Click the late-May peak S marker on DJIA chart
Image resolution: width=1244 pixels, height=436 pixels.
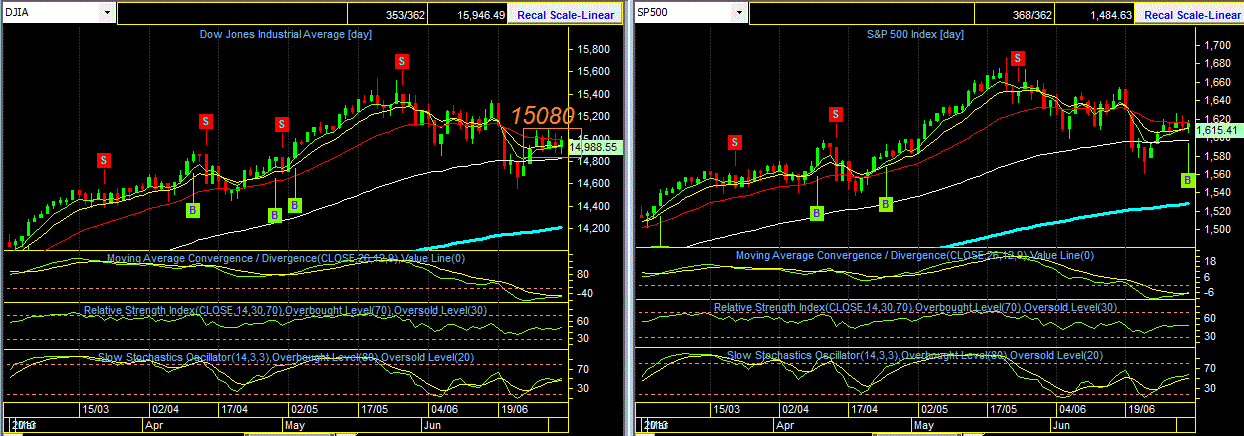click(401, 61)
